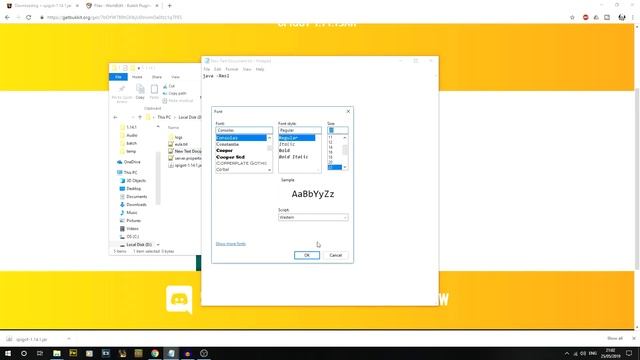Choose Italic font style
The width and height of the screenshot is (640, 360).
[x=287, y=144]
